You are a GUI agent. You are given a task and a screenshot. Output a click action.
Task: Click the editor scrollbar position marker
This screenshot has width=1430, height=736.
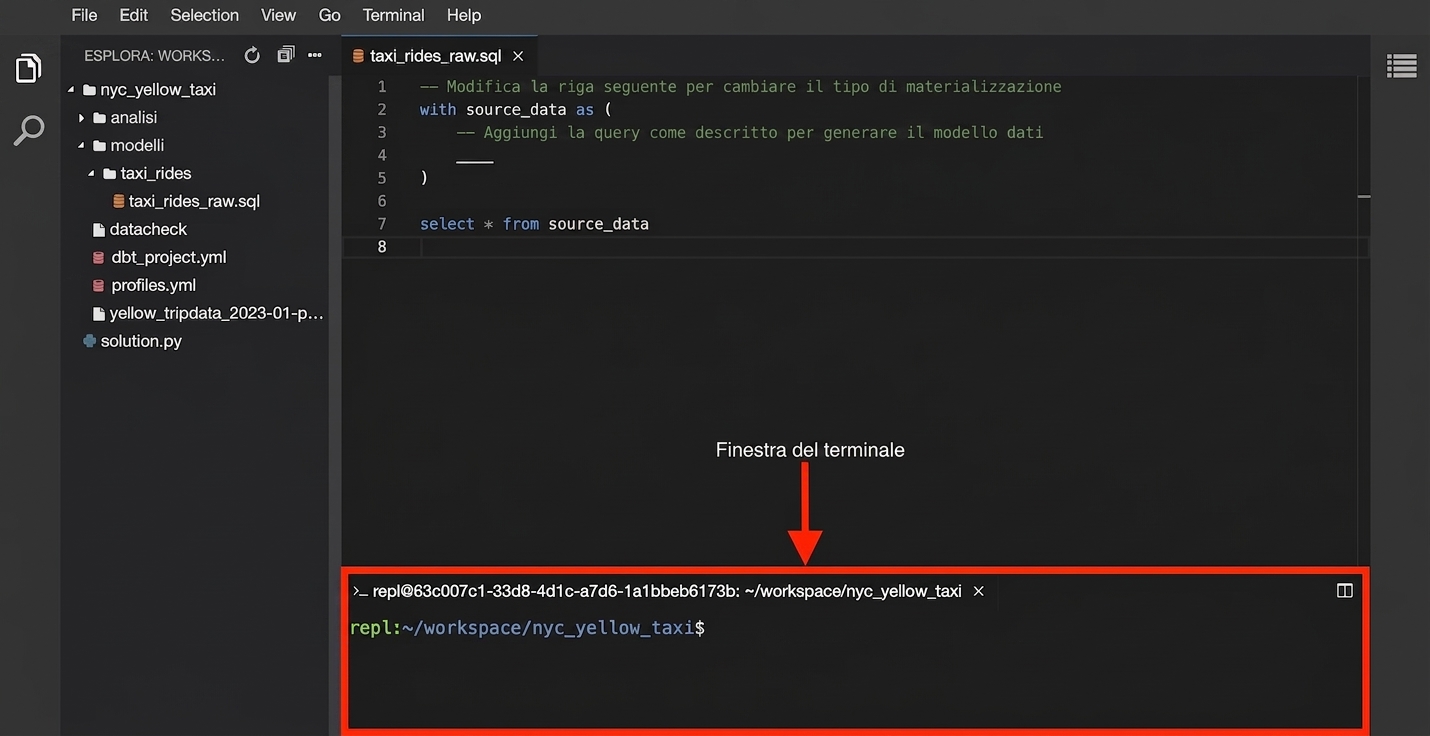click(x=1364, y=196)
